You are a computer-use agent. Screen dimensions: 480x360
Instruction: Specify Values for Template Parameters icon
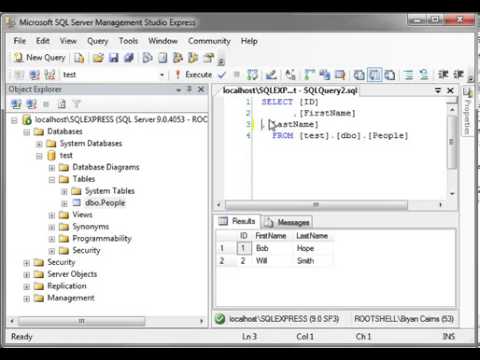pyautogui.click(x=290, y=75)
